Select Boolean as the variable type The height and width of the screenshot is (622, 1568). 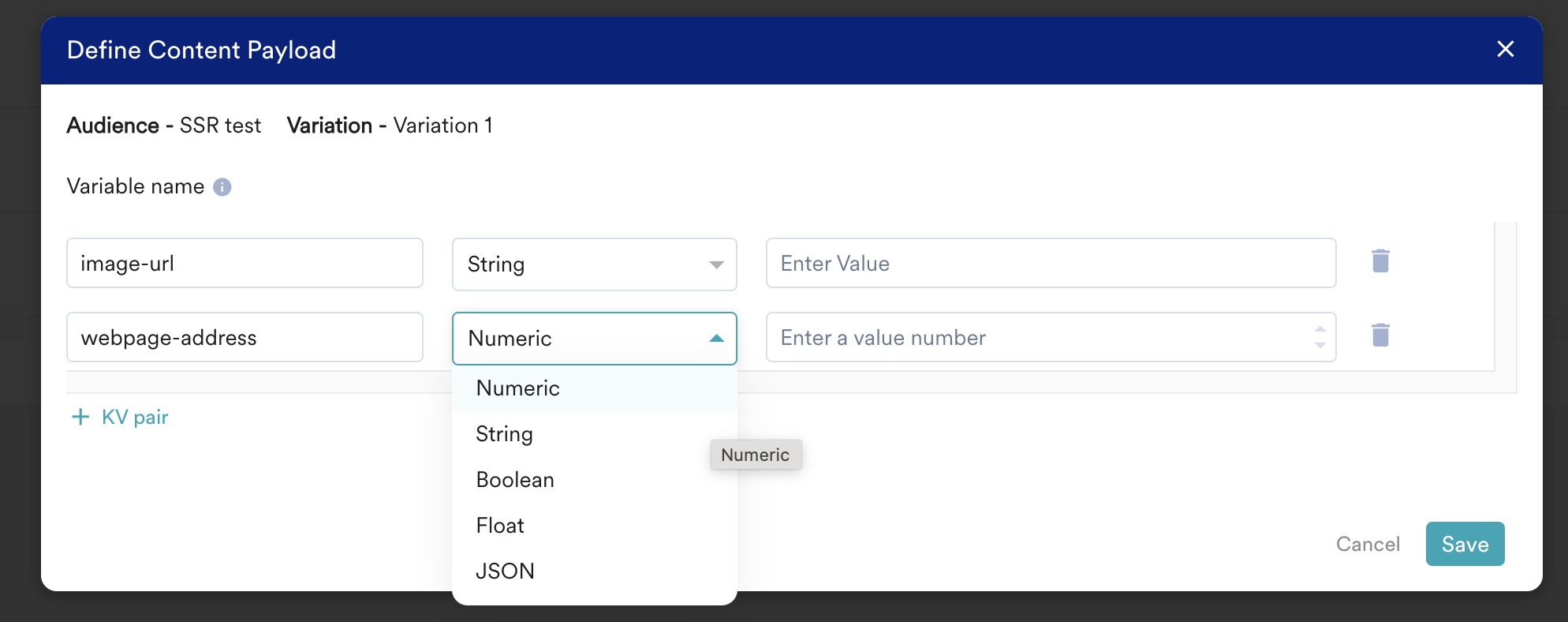[x=515, y=480]
